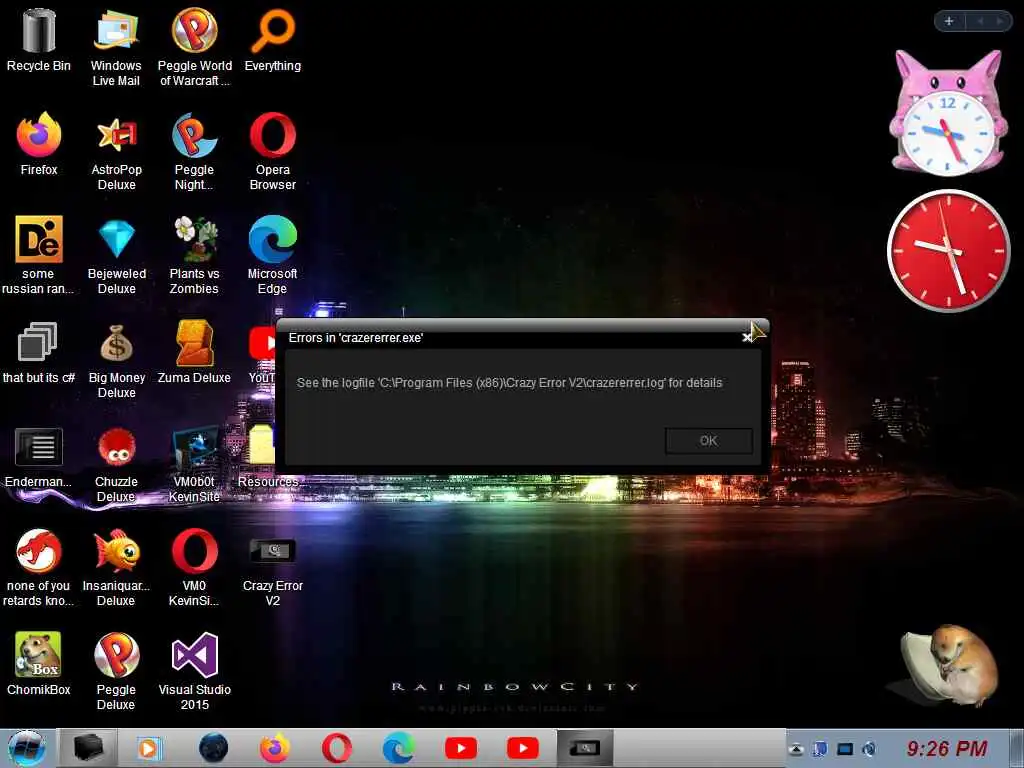Viewport: 1024px width, 768px height.
Task: Select Visual Studio 2015 desktop icon
Action: (x=195, y=671)
